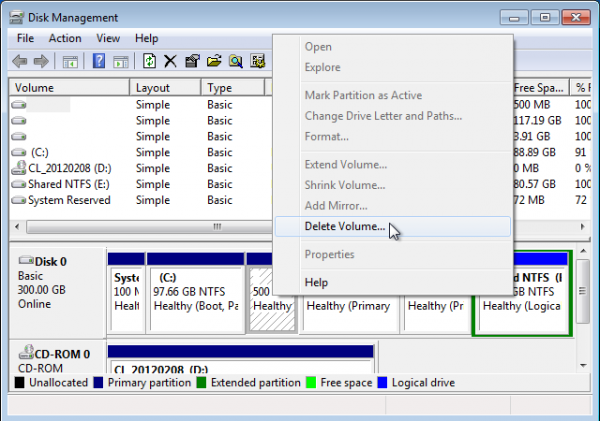Click the Free space legend swatch

(311, 382)
